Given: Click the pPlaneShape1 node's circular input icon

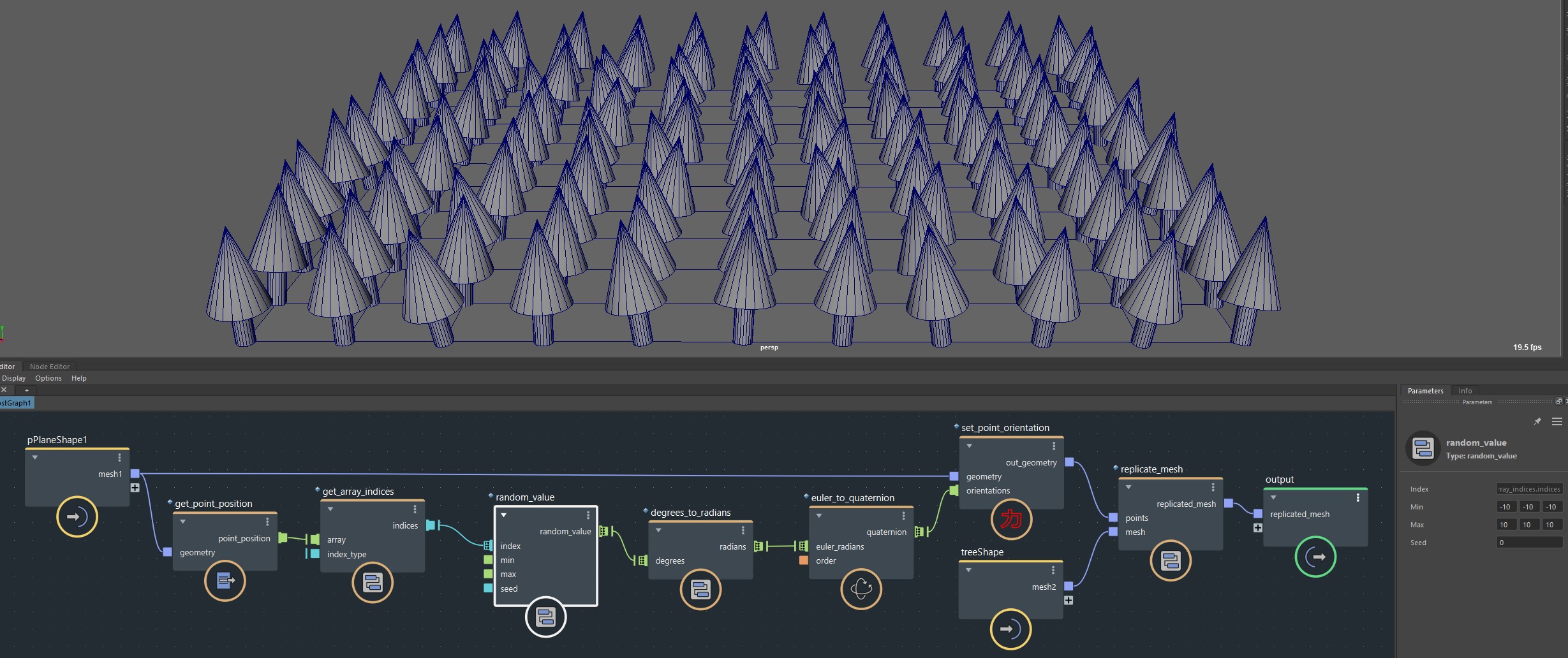Looking at the screenshot, I should pos(77,516).
